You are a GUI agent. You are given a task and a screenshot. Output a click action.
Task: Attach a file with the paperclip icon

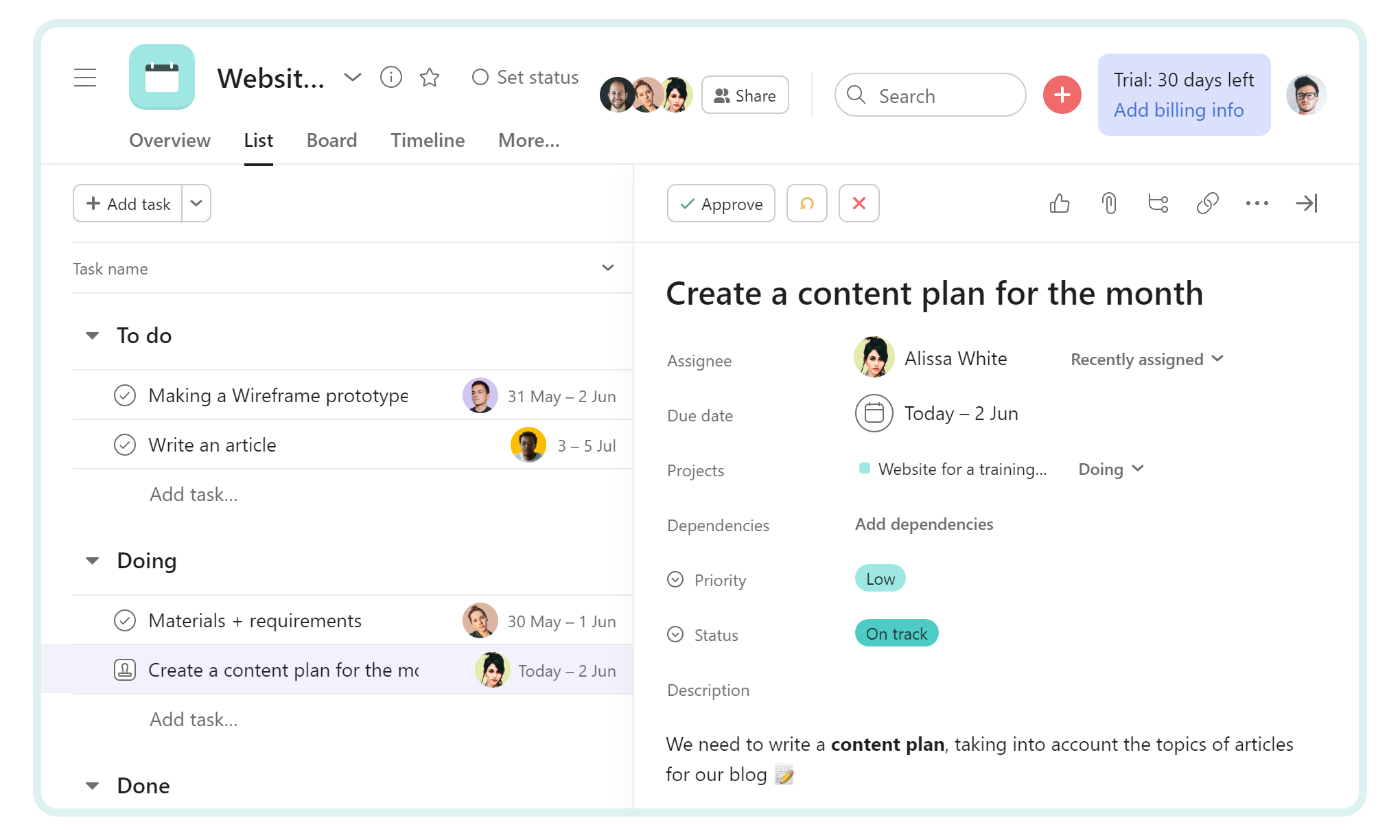pos(1109,203)
